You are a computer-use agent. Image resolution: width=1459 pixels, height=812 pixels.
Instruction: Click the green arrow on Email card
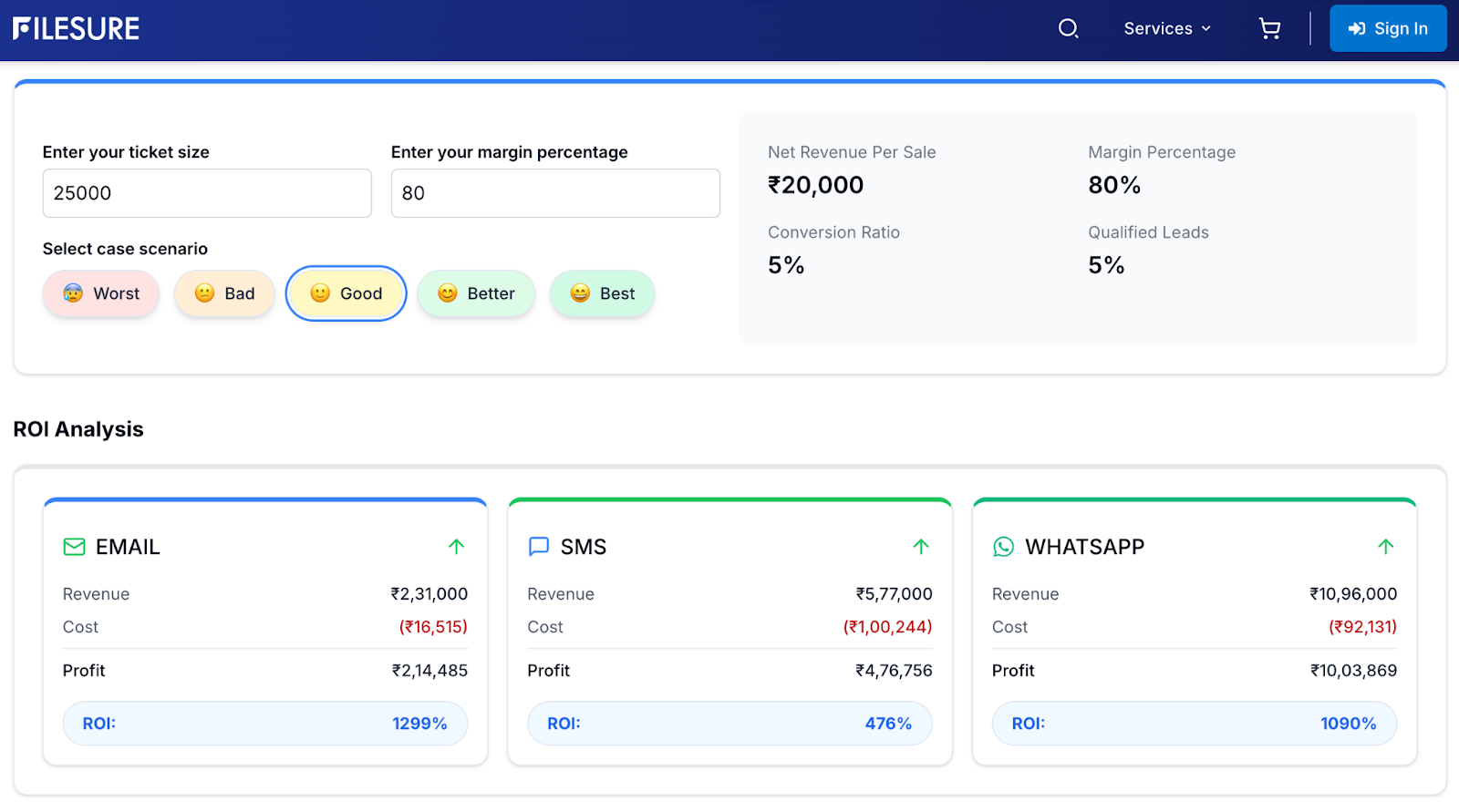tap(456, 547)
